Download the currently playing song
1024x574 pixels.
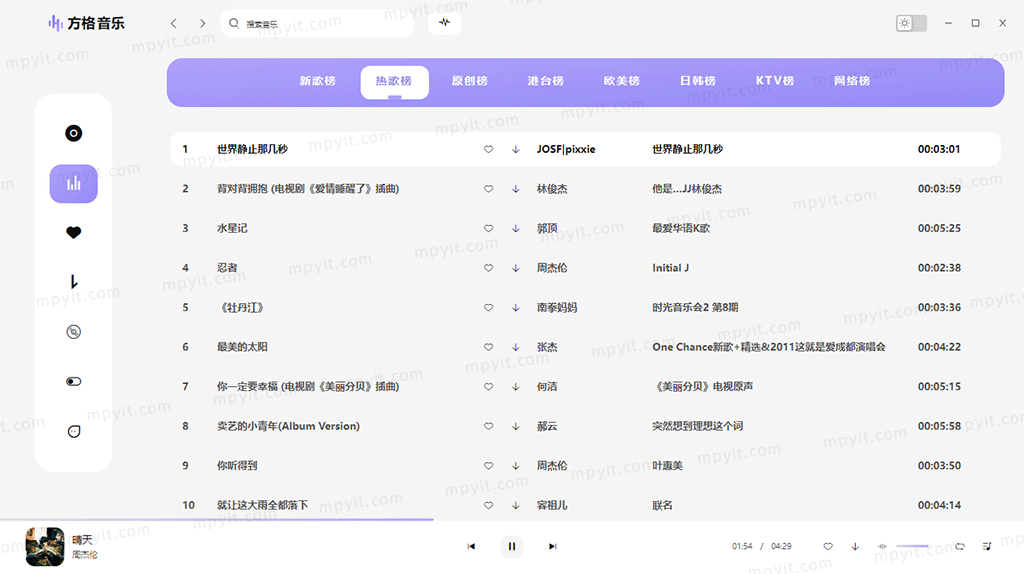coord(856,547)
